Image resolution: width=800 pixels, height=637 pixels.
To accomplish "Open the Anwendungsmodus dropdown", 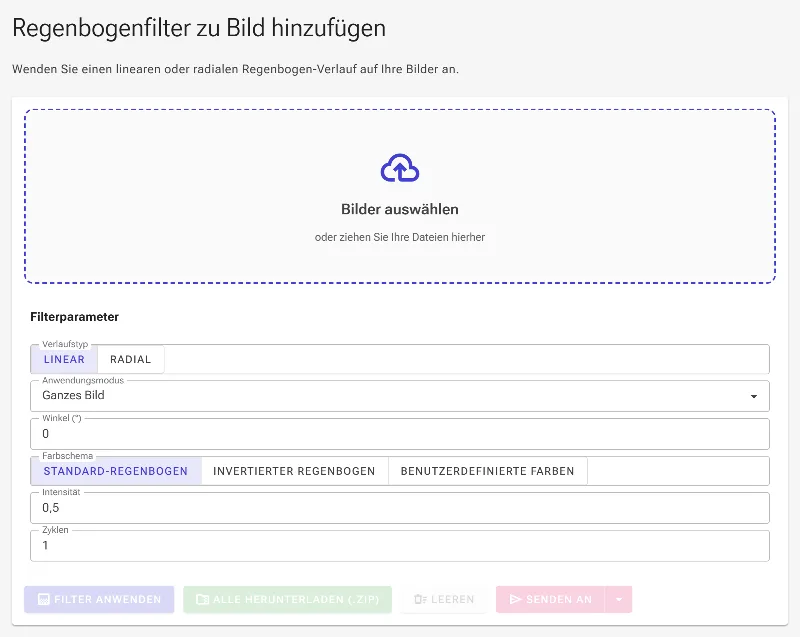I will (400, 396).
